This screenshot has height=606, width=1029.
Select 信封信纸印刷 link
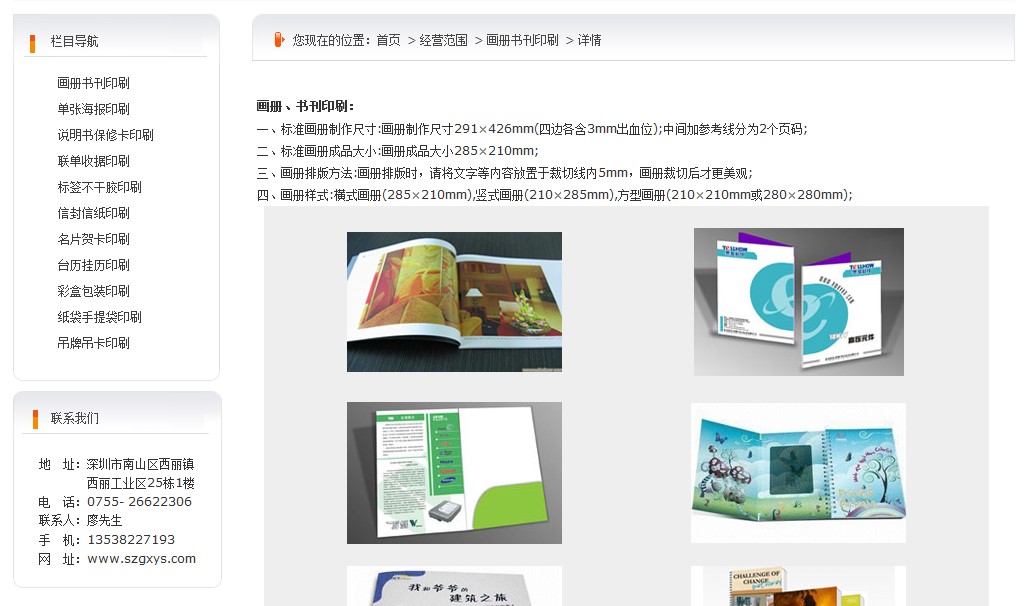(93, 213)
